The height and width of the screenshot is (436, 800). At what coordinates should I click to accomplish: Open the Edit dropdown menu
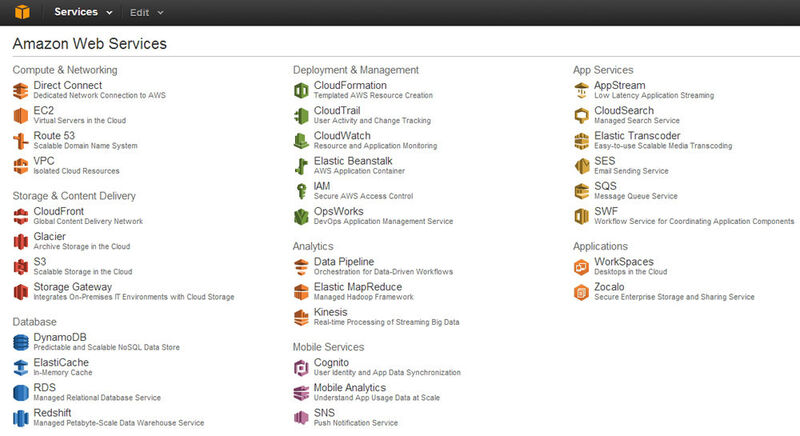click(x=146, y=12)
